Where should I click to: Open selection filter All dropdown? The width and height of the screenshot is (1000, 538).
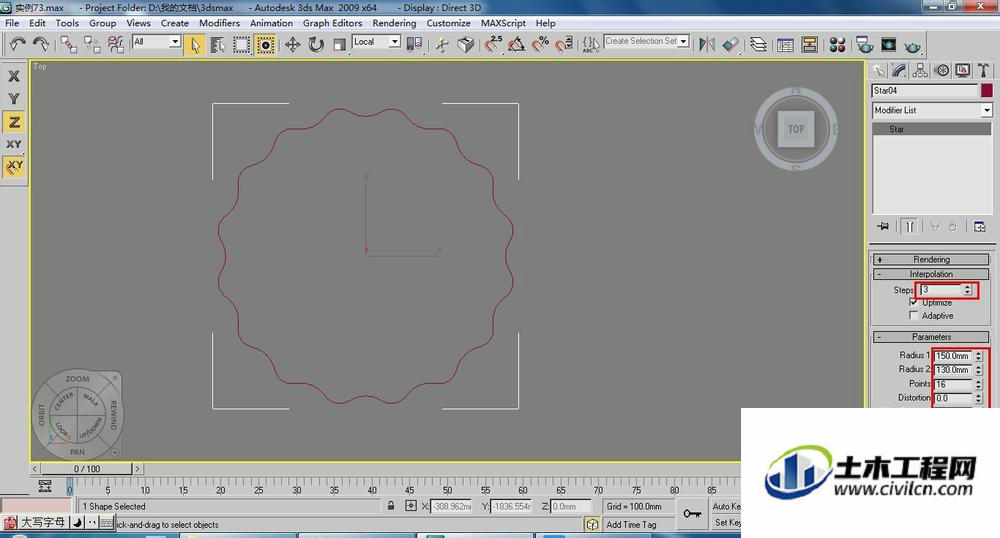[156, 41]
